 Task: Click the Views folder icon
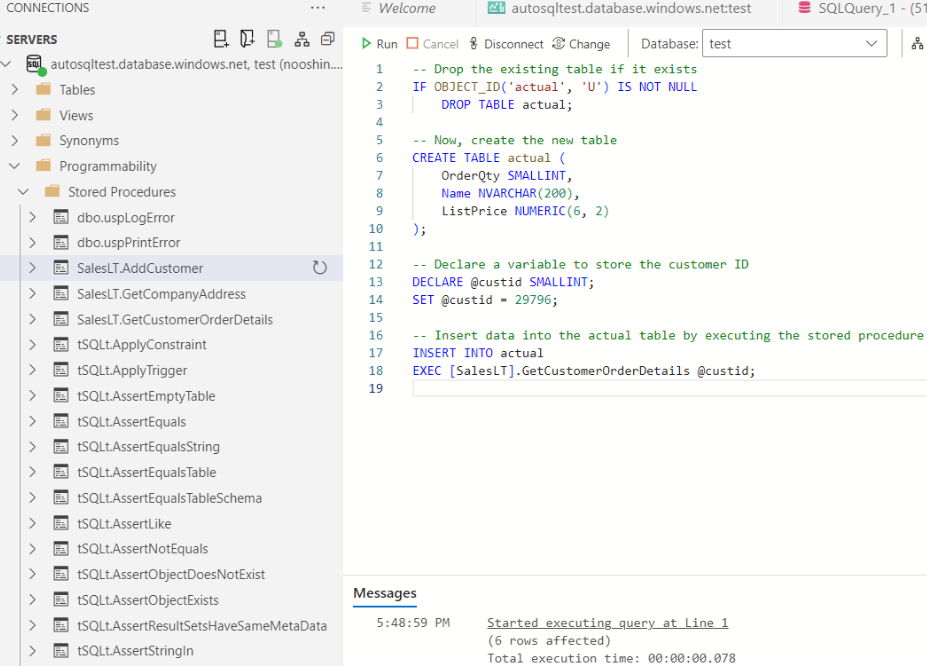point(43,115)
